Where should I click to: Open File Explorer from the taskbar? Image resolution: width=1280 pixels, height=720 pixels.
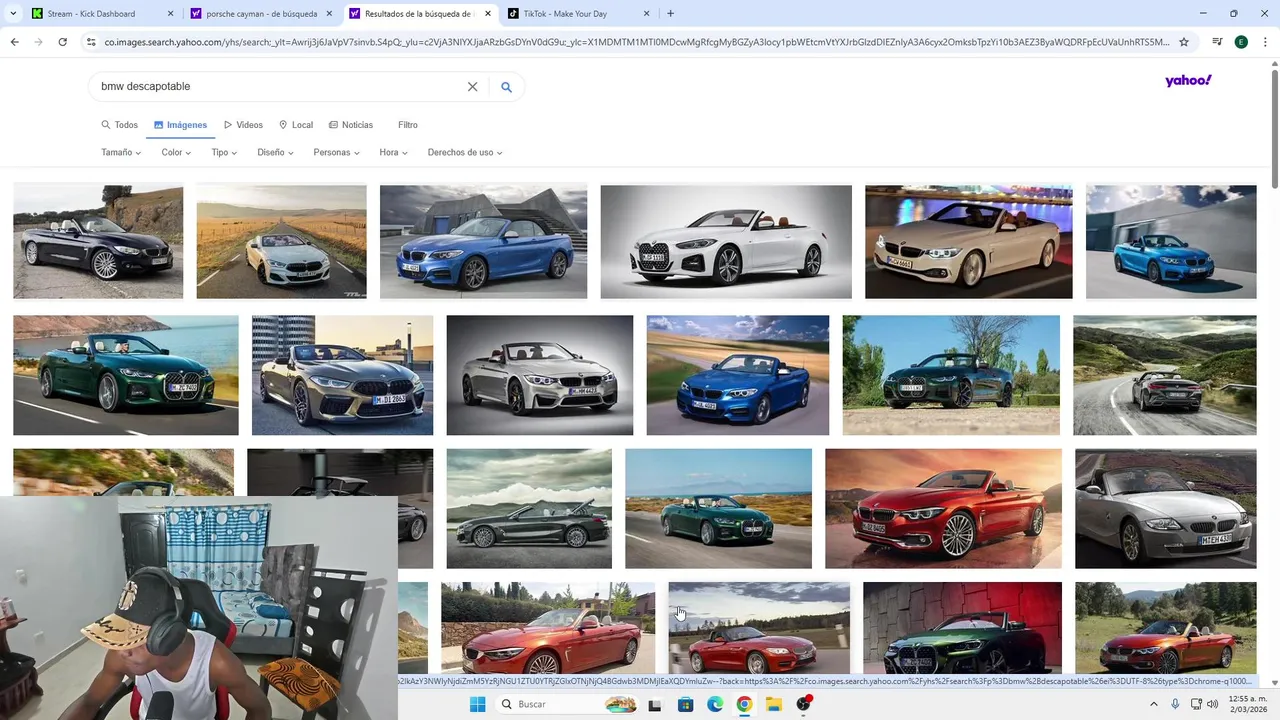click(x=774, y=704)
